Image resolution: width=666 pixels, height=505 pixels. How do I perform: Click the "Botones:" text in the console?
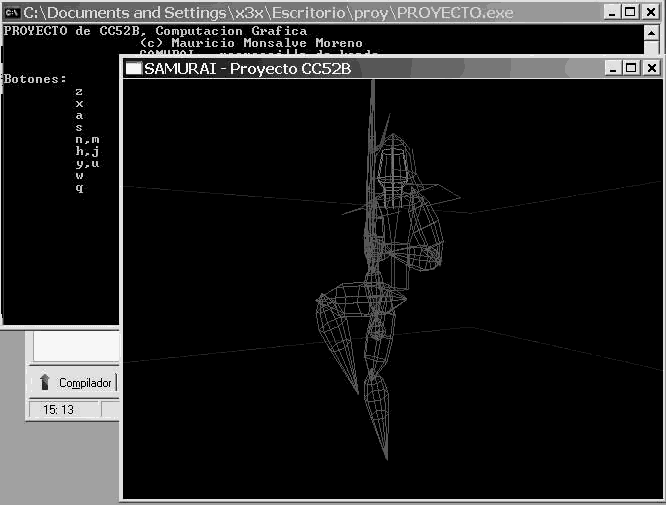click(35, 78)
